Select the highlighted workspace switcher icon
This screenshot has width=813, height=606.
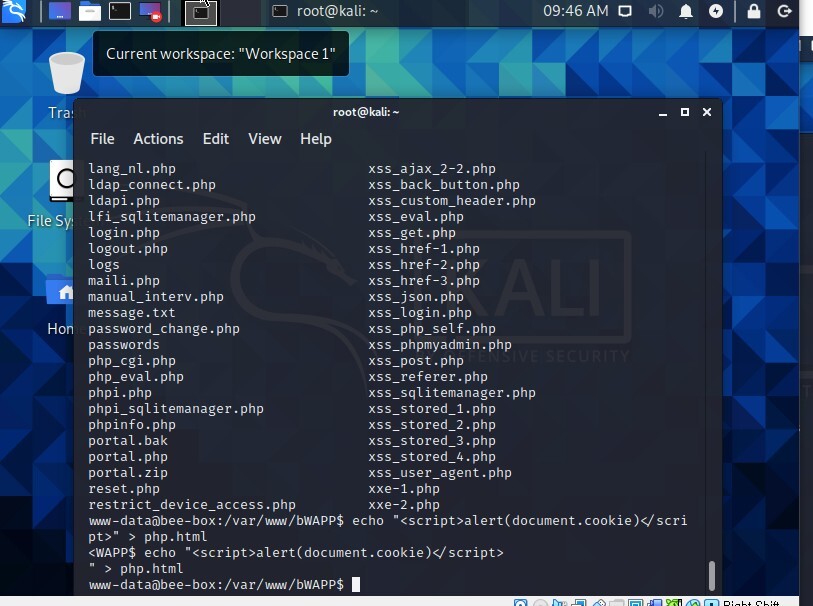(x=201, y=12)
